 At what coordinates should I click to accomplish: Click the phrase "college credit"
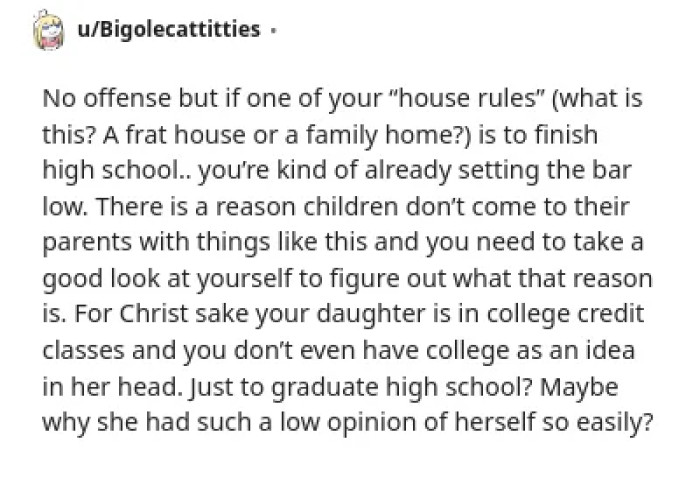click(565, 315)
